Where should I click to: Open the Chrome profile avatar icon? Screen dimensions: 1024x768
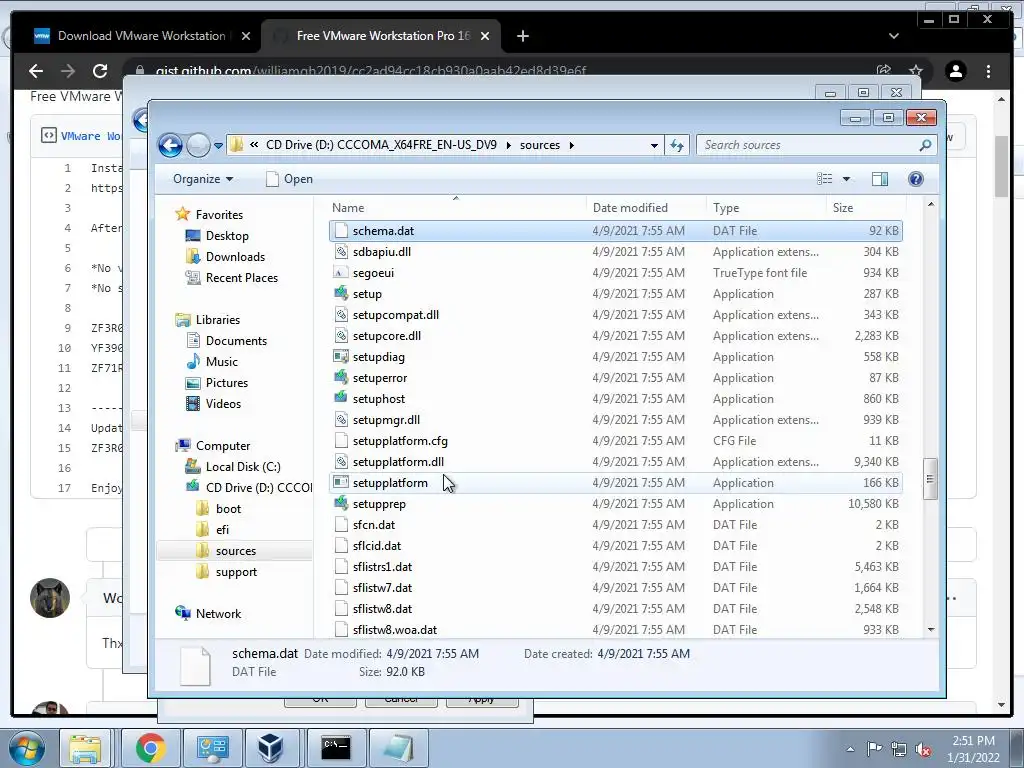click(955, 71)
